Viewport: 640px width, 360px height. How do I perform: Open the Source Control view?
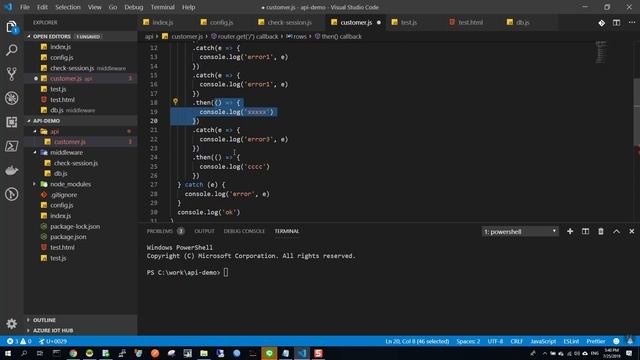(11, 74)
